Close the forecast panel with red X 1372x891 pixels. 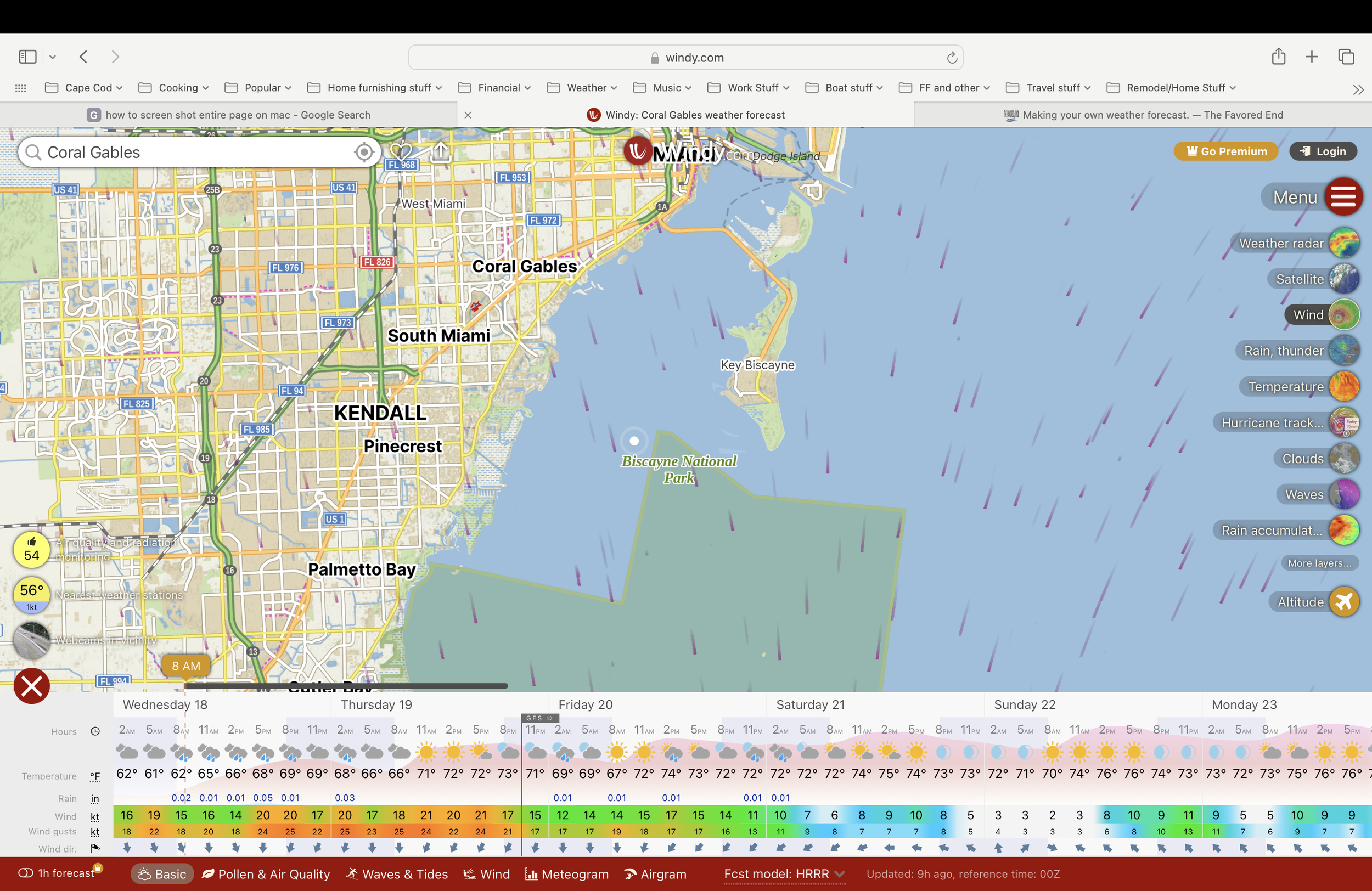(32, 686)
